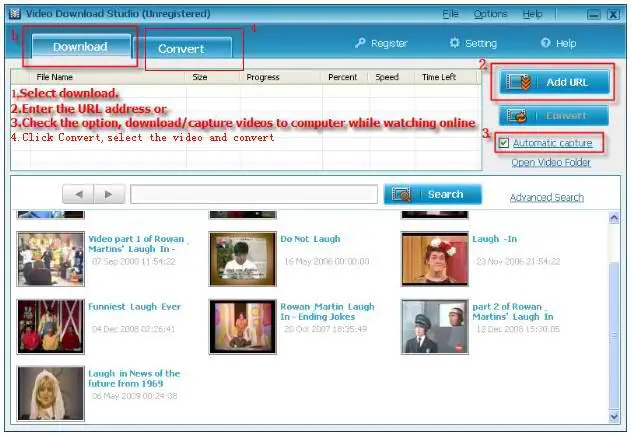This screenshot has width=631, height=435.
Task: Open part 2 of Rowan Martins thumbnail
Action: point(435,327)
